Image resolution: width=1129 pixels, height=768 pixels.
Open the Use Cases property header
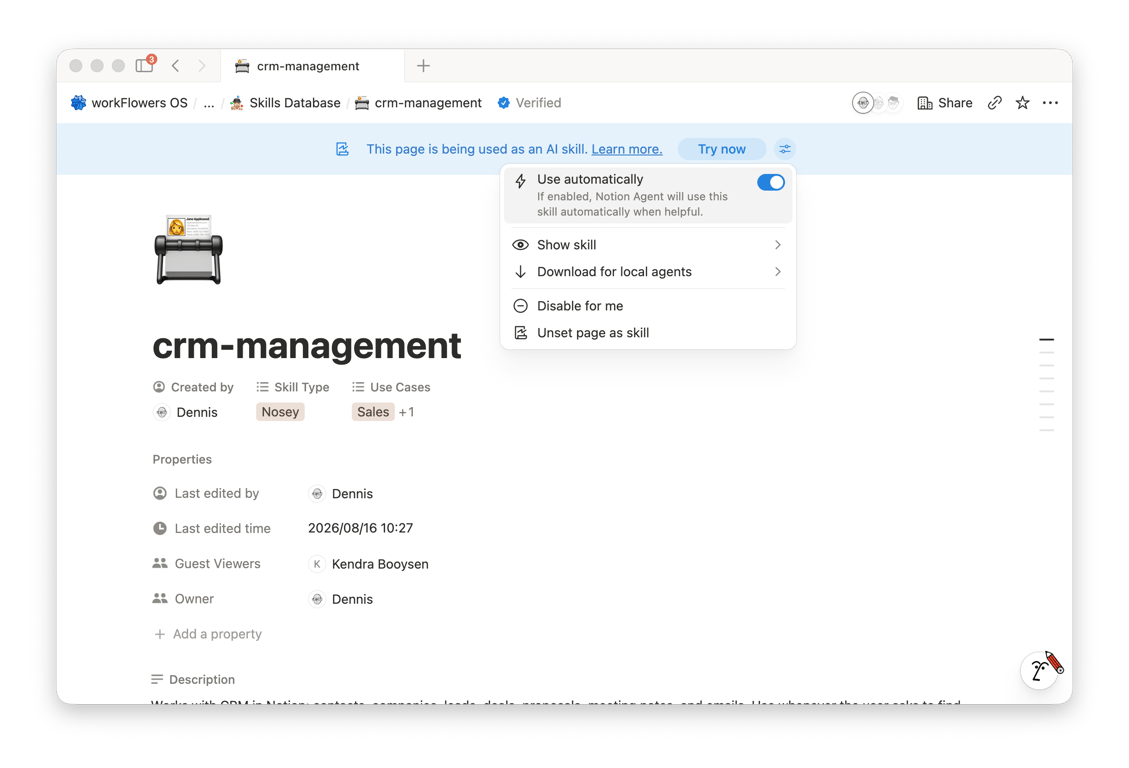391,387
